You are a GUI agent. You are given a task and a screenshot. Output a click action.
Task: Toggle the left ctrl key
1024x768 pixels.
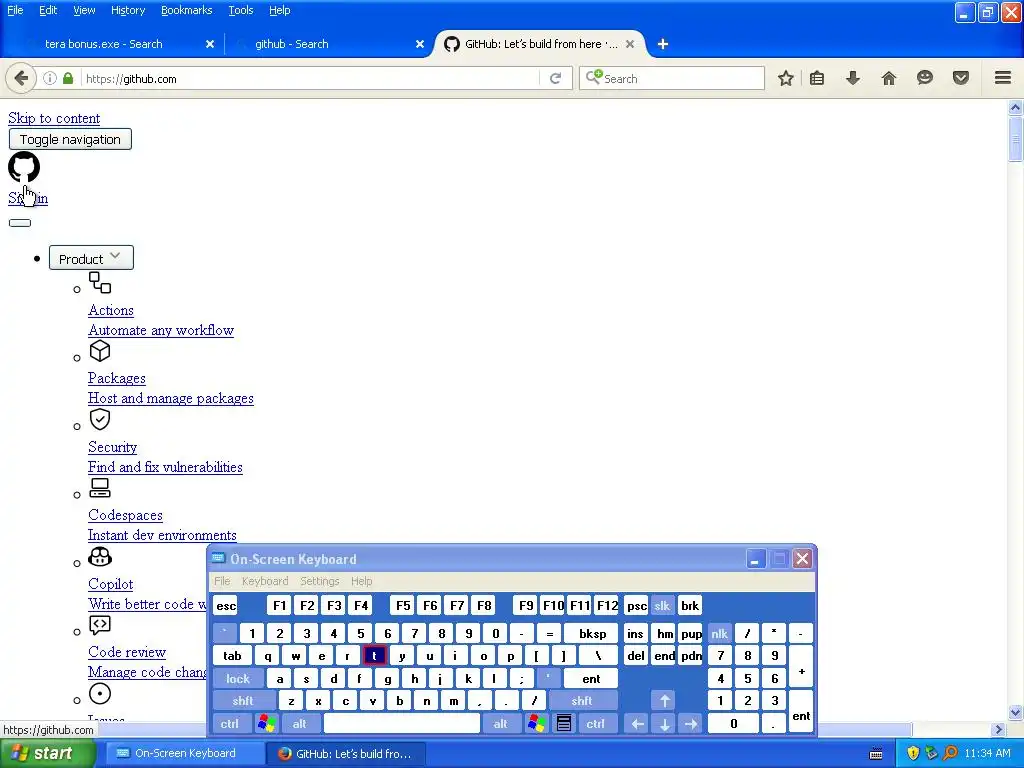(x=229, y=724)
